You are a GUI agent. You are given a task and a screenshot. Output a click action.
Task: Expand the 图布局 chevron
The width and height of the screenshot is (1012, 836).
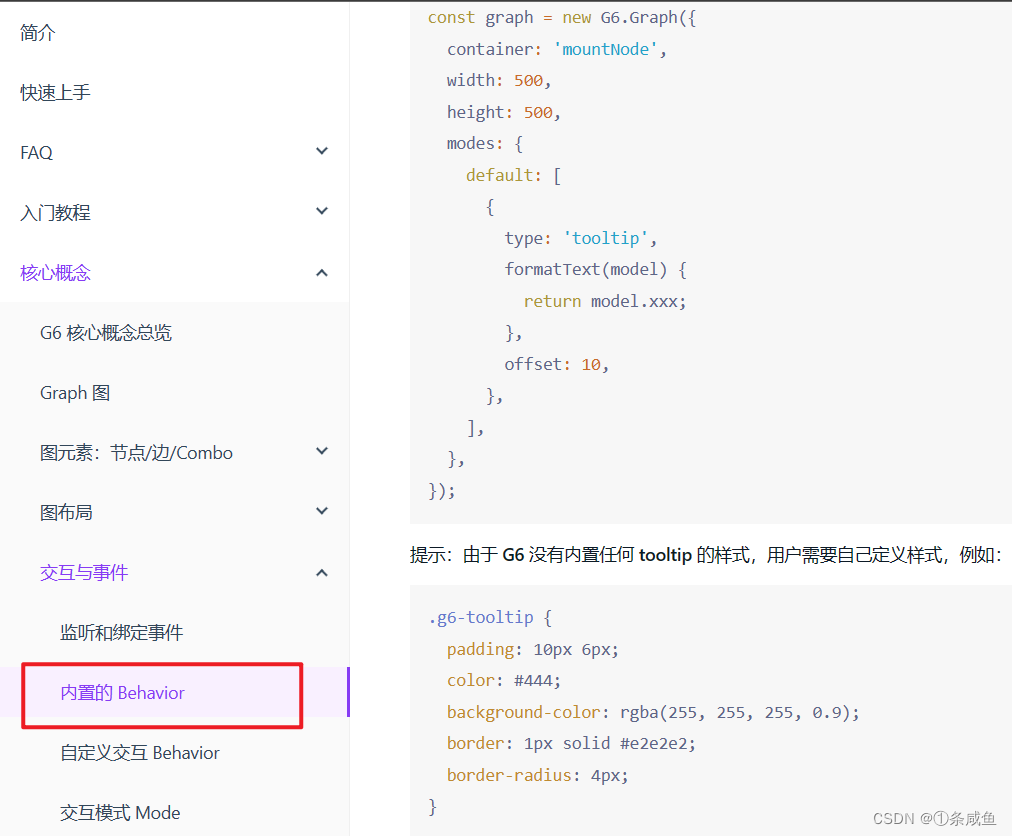tap(321, 511)
